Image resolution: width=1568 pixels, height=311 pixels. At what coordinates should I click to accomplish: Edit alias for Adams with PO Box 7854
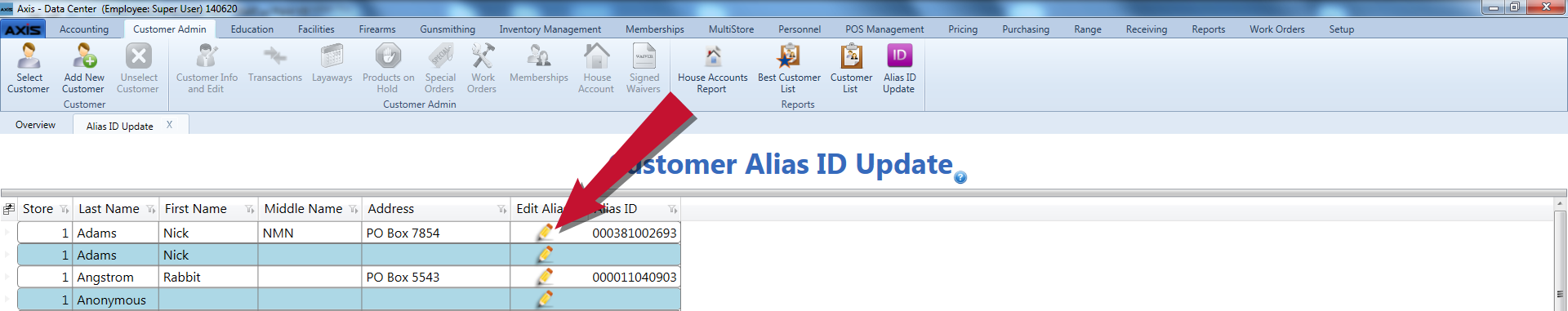(545, 233)
